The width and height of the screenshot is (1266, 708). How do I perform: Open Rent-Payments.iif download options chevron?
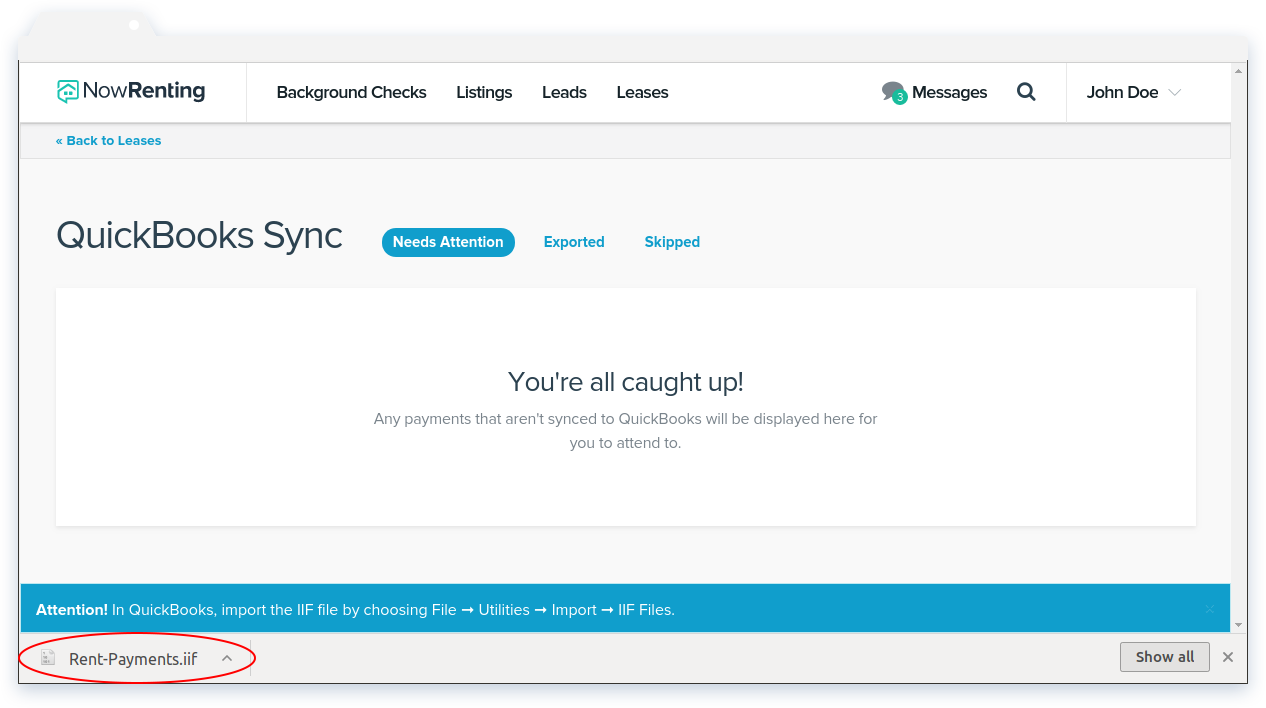pos(227,658)
